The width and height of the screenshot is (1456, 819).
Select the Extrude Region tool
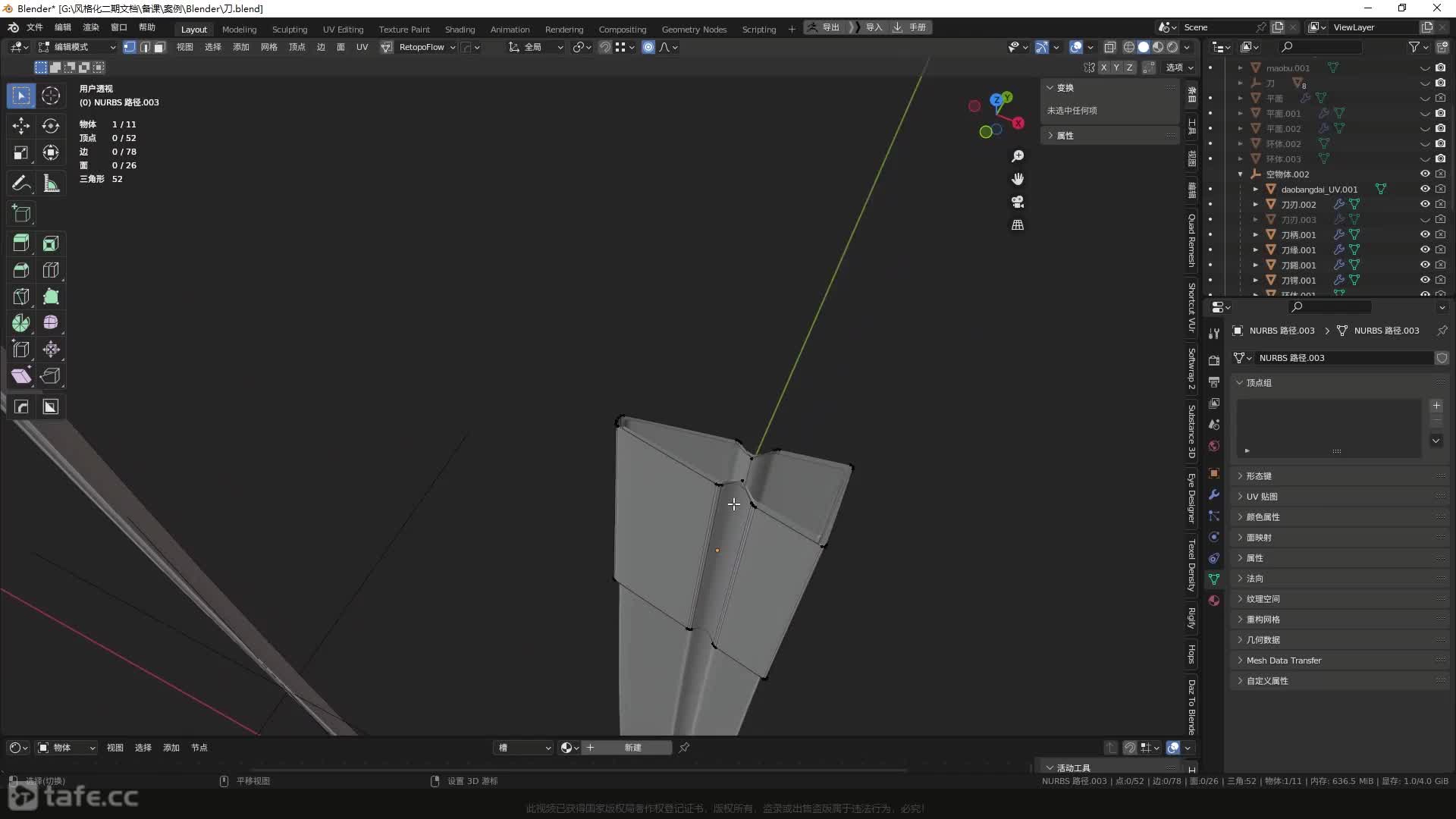pyautogui.click(x=21, y=243)
